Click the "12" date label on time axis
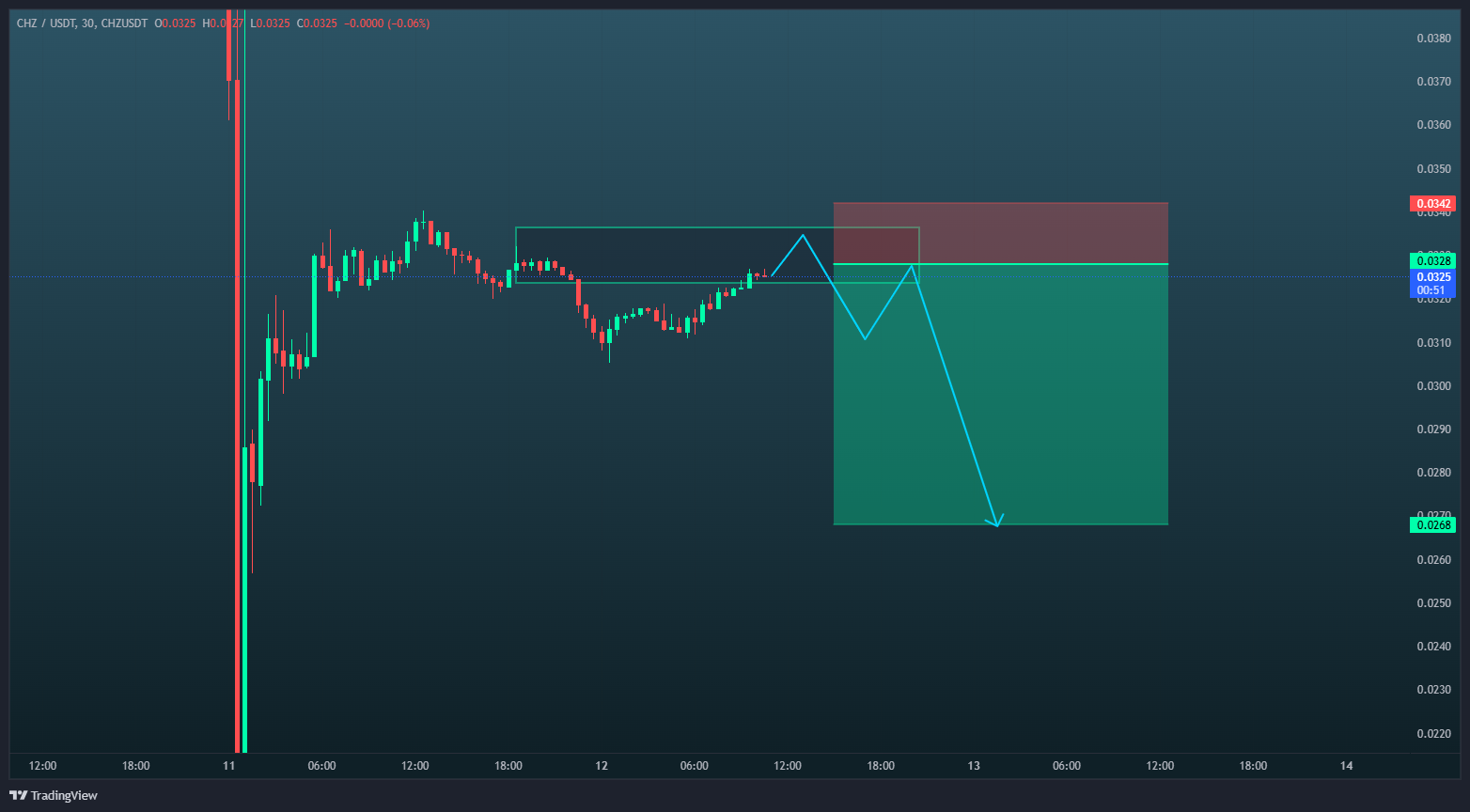The height and width of the screenshot is (812, 1470). point(602,766)
